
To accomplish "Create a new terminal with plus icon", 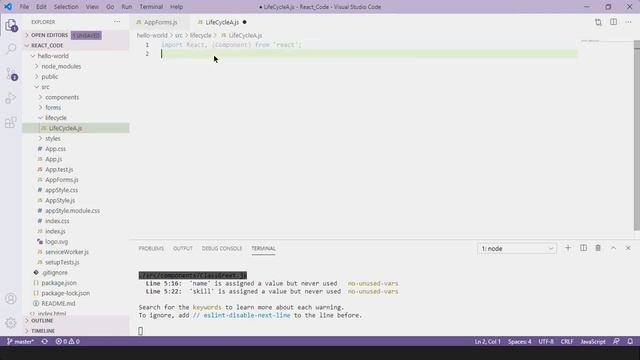I will [x=568, y=248].
